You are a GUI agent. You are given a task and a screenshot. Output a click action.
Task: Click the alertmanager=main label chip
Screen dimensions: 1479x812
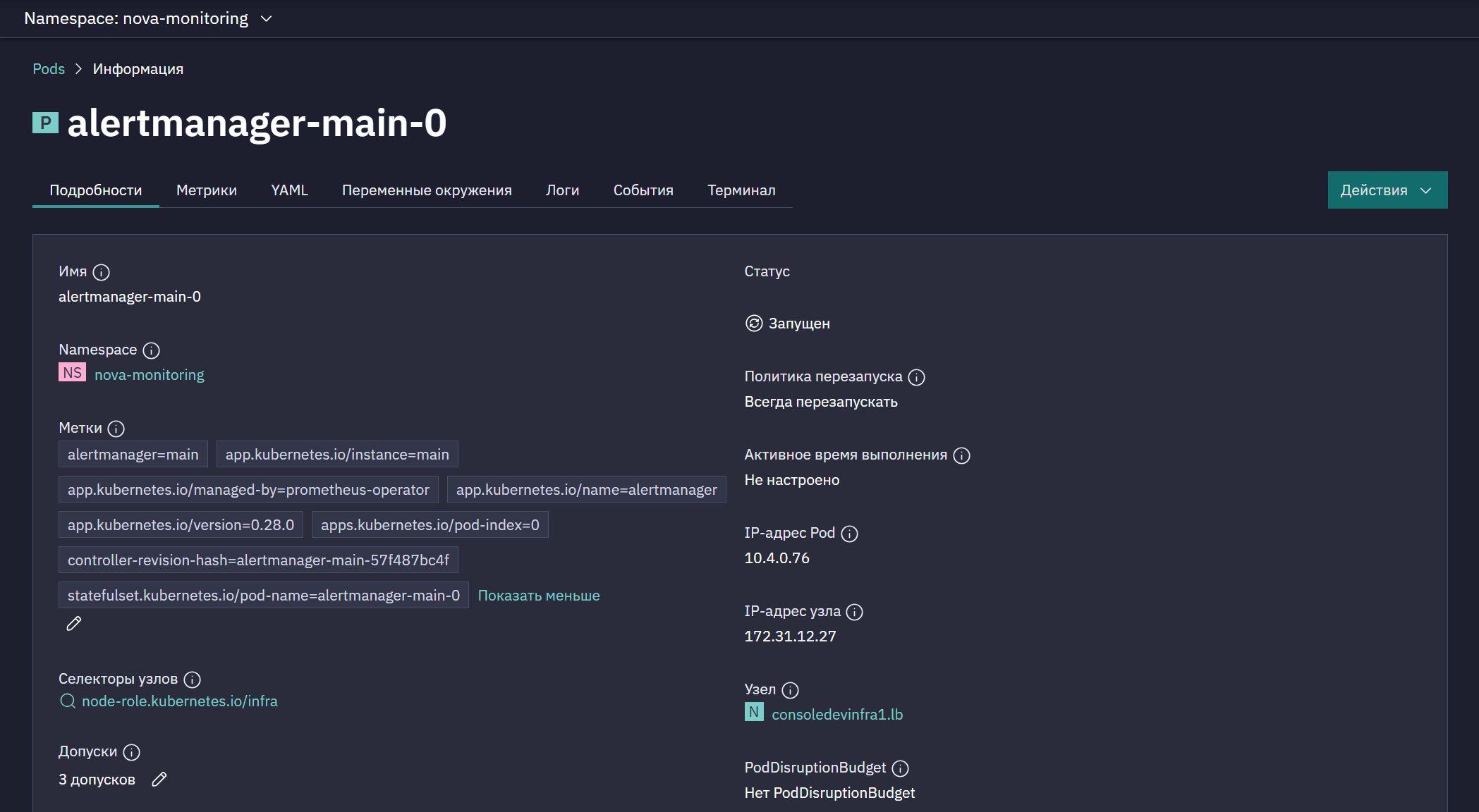[133, 455]
